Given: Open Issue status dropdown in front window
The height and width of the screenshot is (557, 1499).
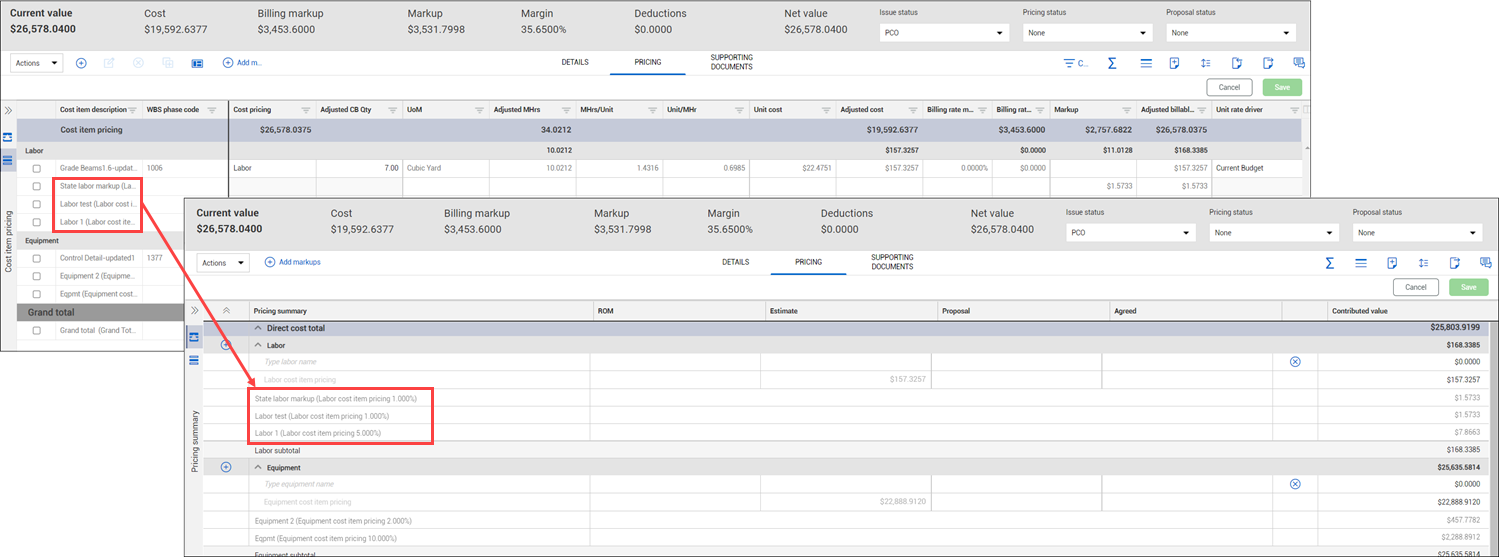Looking at the screenshot, I should pyautogui.click(x=1130, y=233).
